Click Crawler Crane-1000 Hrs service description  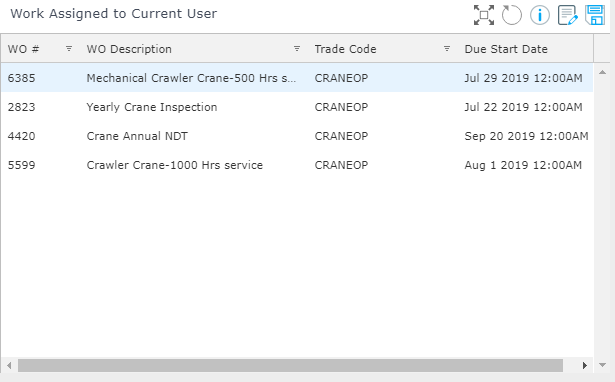click(x=175, y=165)
